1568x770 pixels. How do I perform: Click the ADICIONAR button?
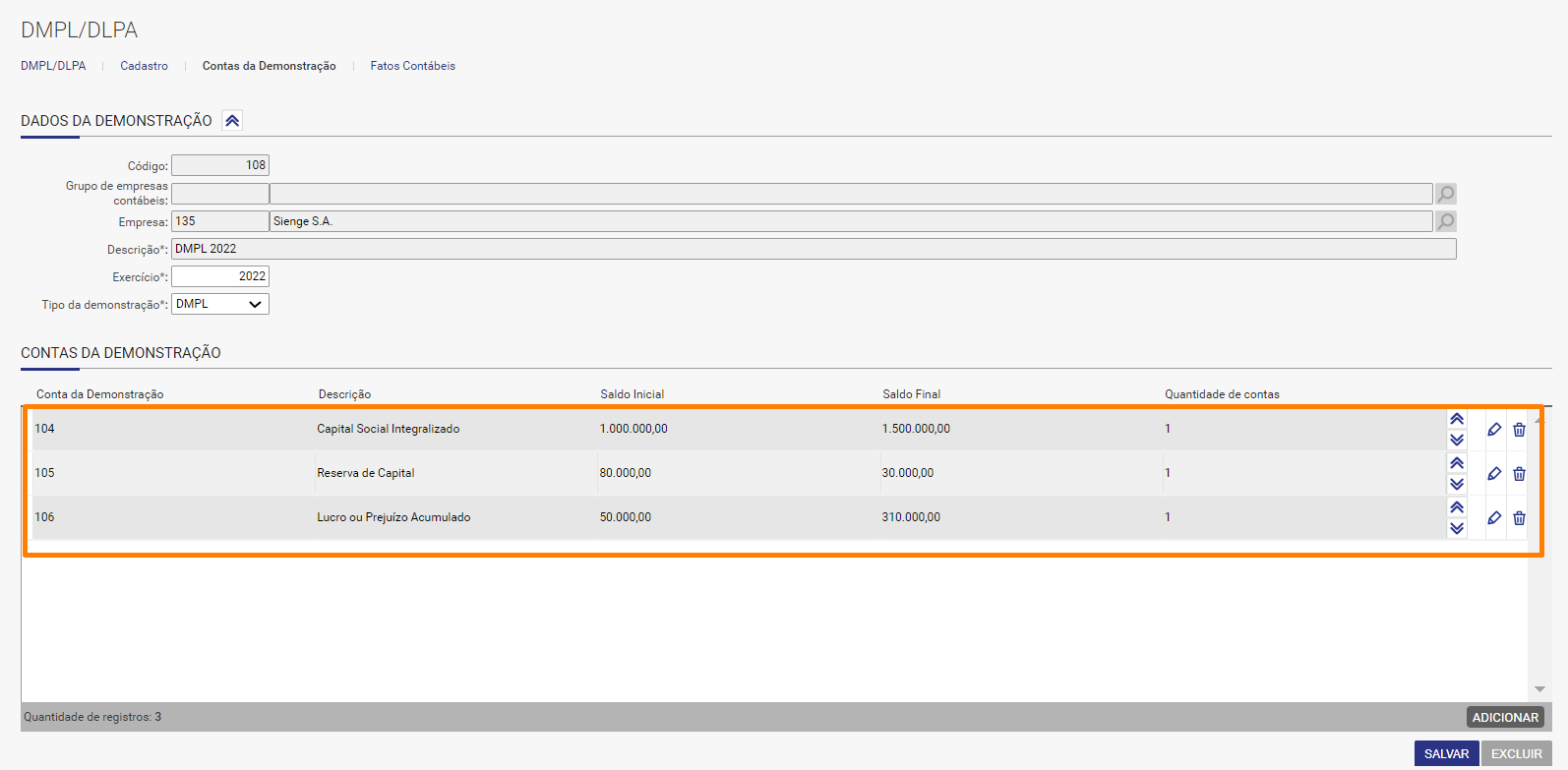[x=1505, y=717]
